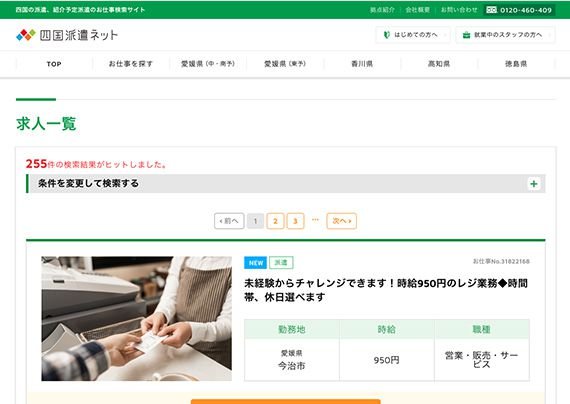Click the briefcase icon in 就業中のスタッフの方へ

(466, 35)
